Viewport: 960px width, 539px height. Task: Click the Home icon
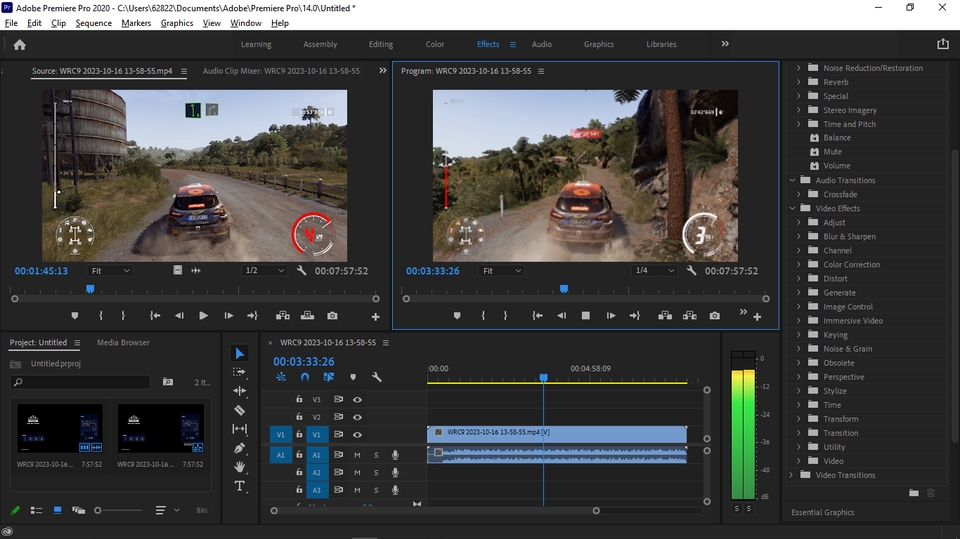[x=20, y=45]
